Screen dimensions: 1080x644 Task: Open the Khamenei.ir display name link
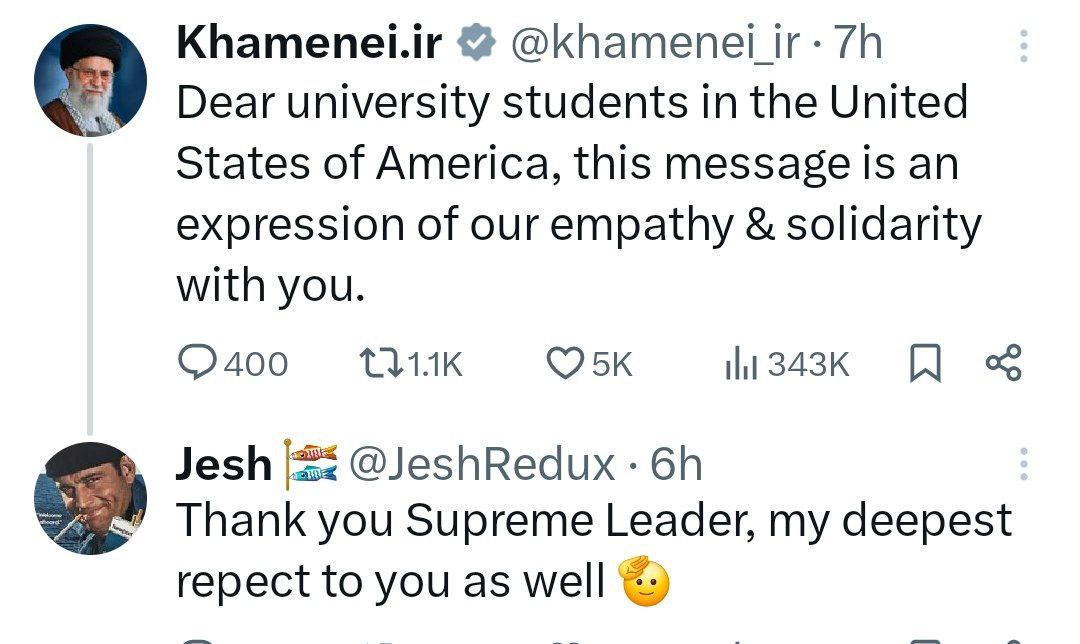coord(309,44)
